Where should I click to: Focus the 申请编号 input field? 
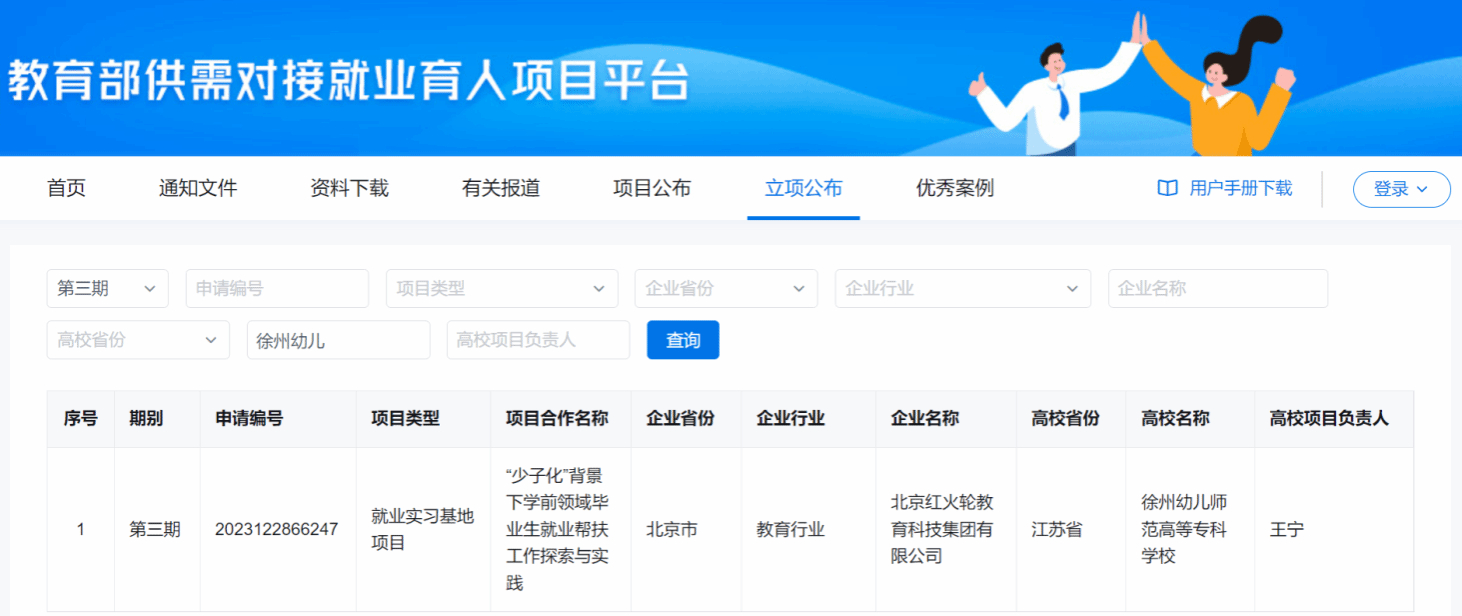tap(277, 288)
